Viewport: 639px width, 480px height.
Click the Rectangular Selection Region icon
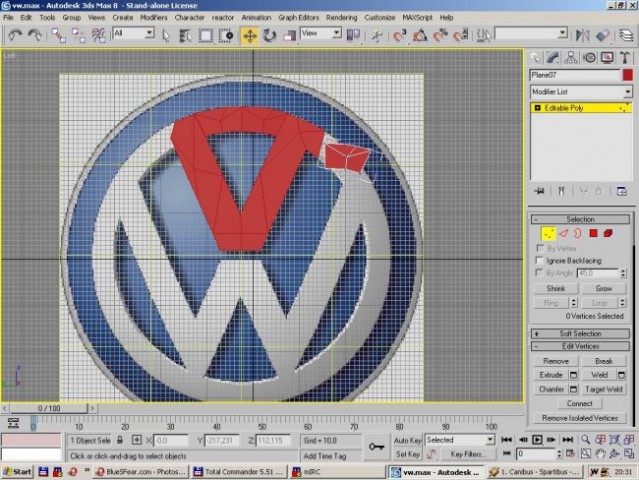tap(205, 36)
